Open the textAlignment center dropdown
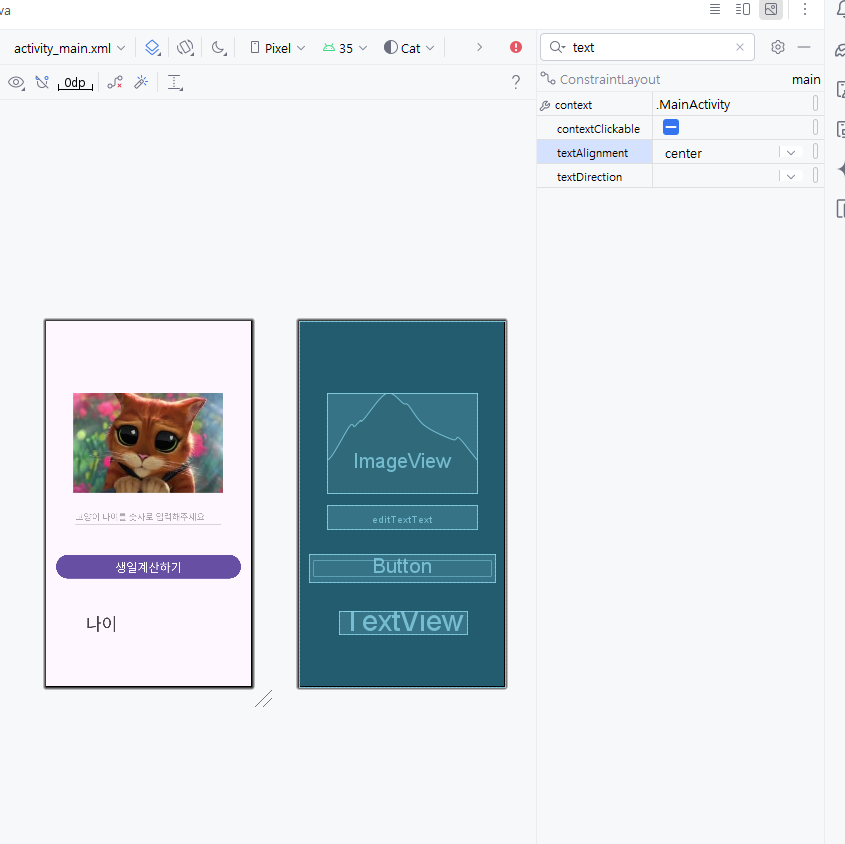The height and width of the screenshot is (844, 845). tap(791, 153)
